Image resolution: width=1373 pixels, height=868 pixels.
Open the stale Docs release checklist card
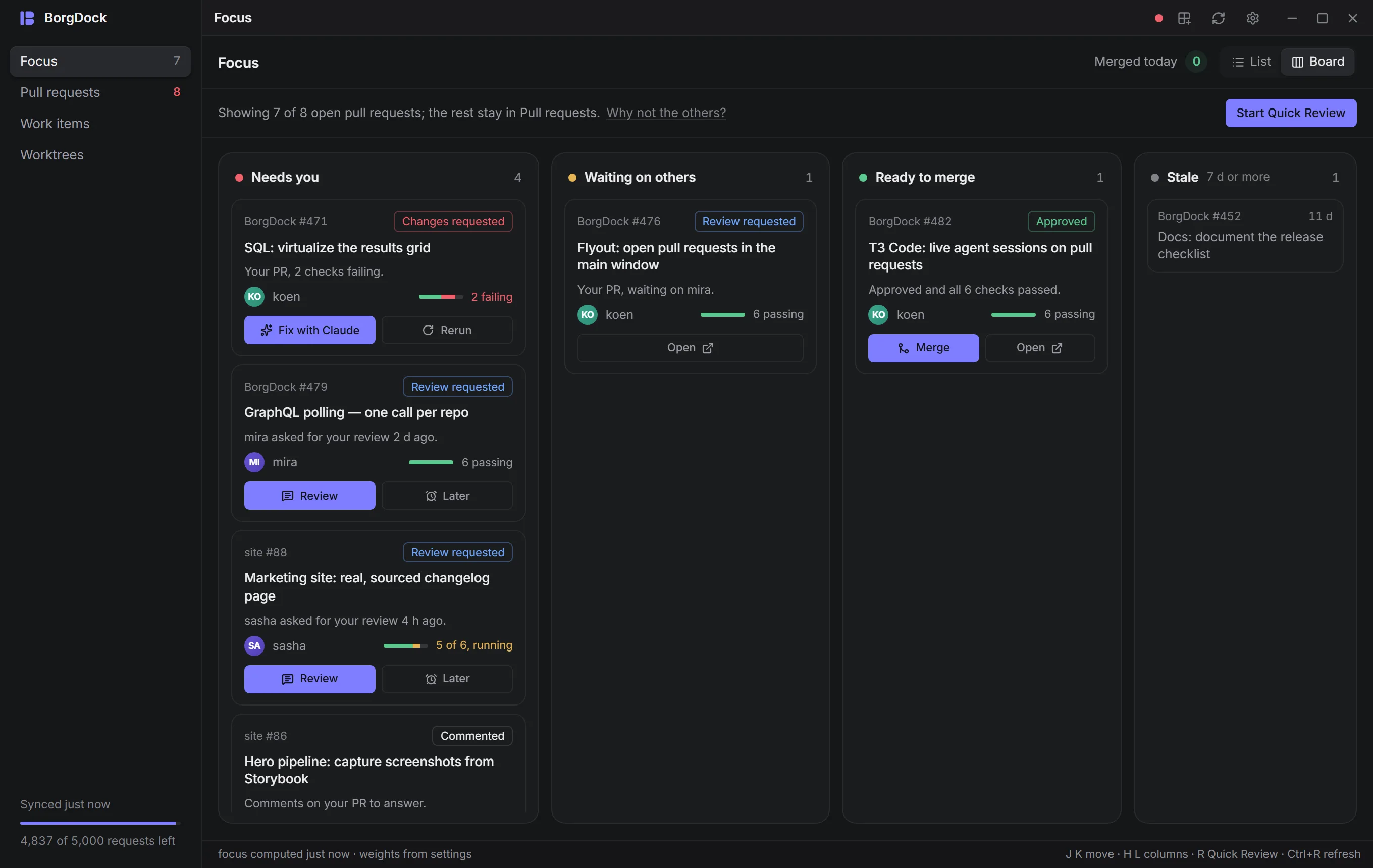[1245, 235]
